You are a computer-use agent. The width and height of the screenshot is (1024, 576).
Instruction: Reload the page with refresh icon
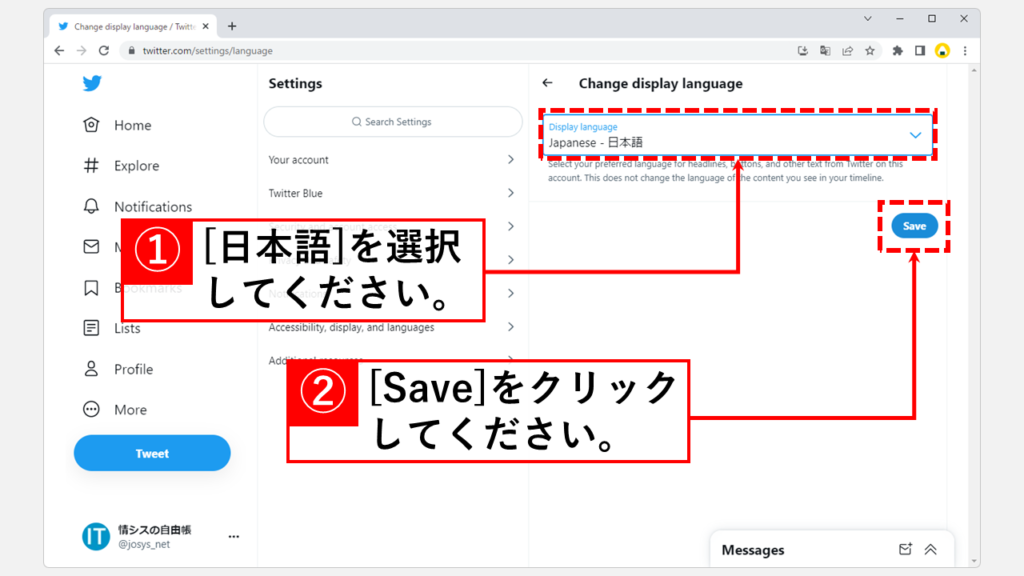(x=104, y=50)
